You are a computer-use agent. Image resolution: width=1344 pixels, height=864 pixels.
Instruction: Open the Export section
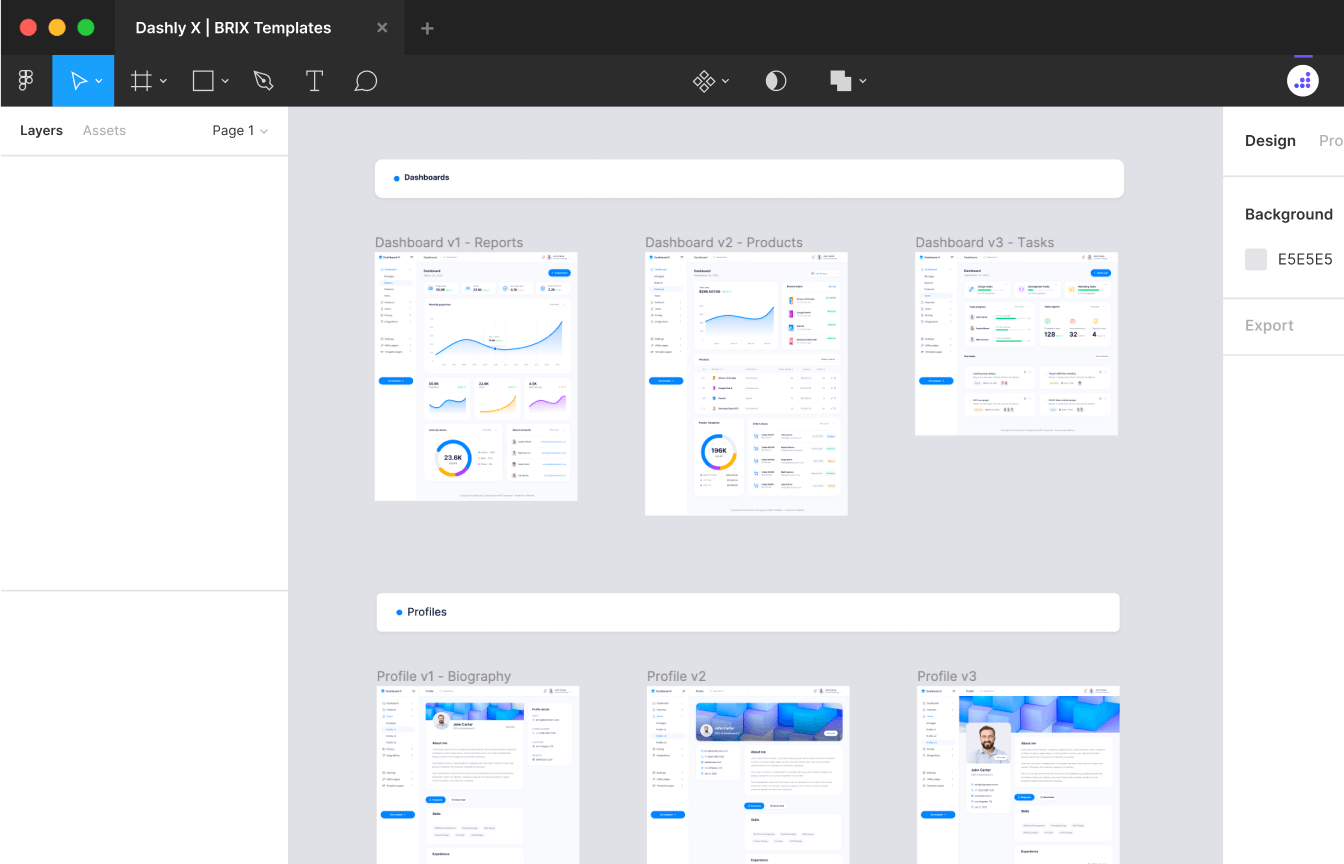[x=1269, y=325]
